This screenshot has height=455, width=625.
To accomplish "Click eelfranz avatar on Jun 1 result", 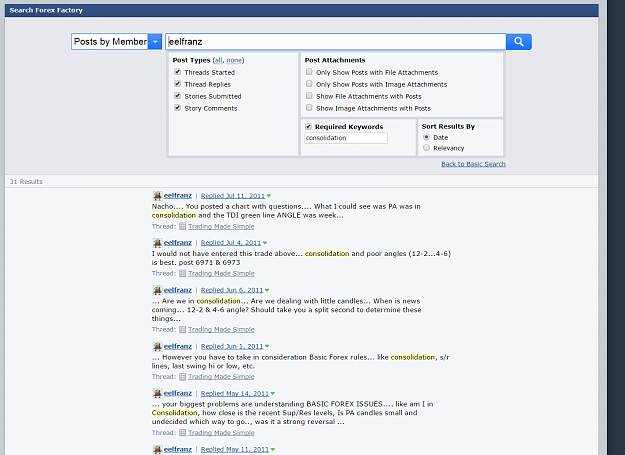I will click(157, 346).
